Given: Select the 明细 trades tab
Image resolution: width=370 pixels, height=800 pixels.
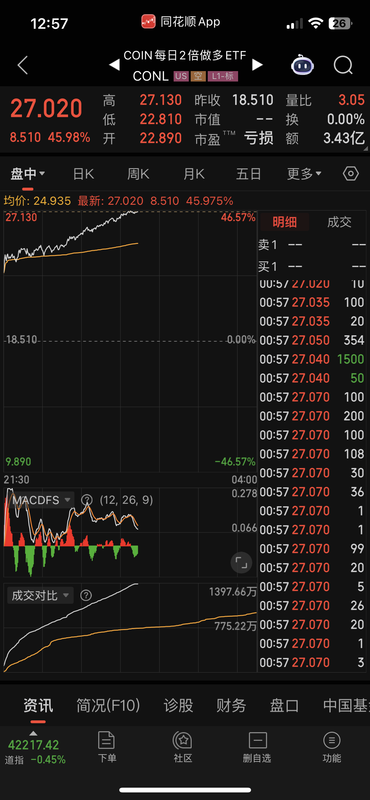Looking at the screenshot, I should click(284, 222).
